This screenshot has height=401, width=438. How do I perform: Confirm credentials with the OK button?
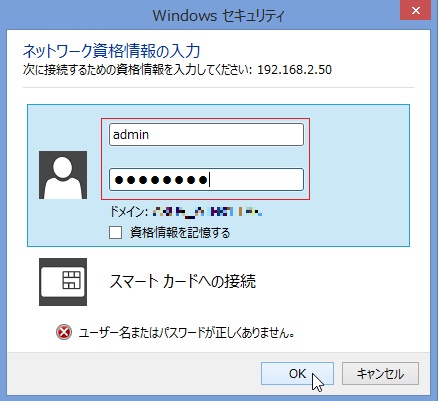[297, 374]
